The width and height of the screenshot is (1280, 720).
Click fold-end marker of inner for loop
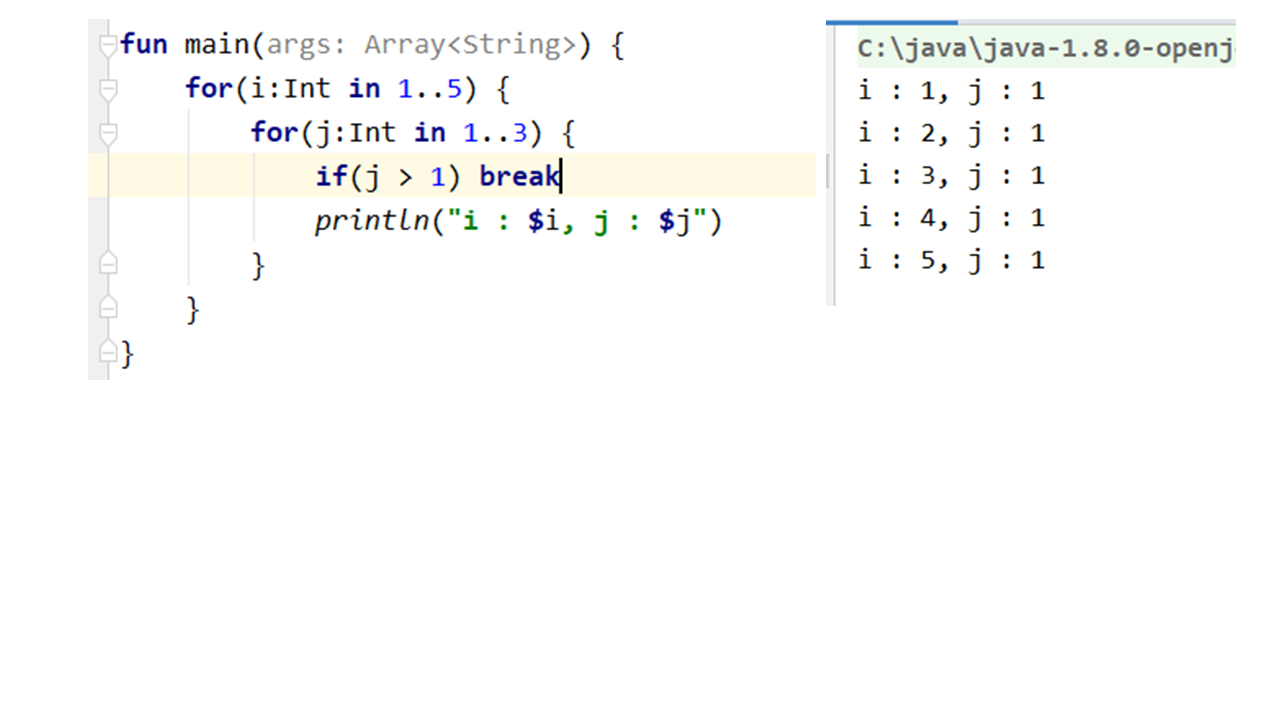(108, 264)
